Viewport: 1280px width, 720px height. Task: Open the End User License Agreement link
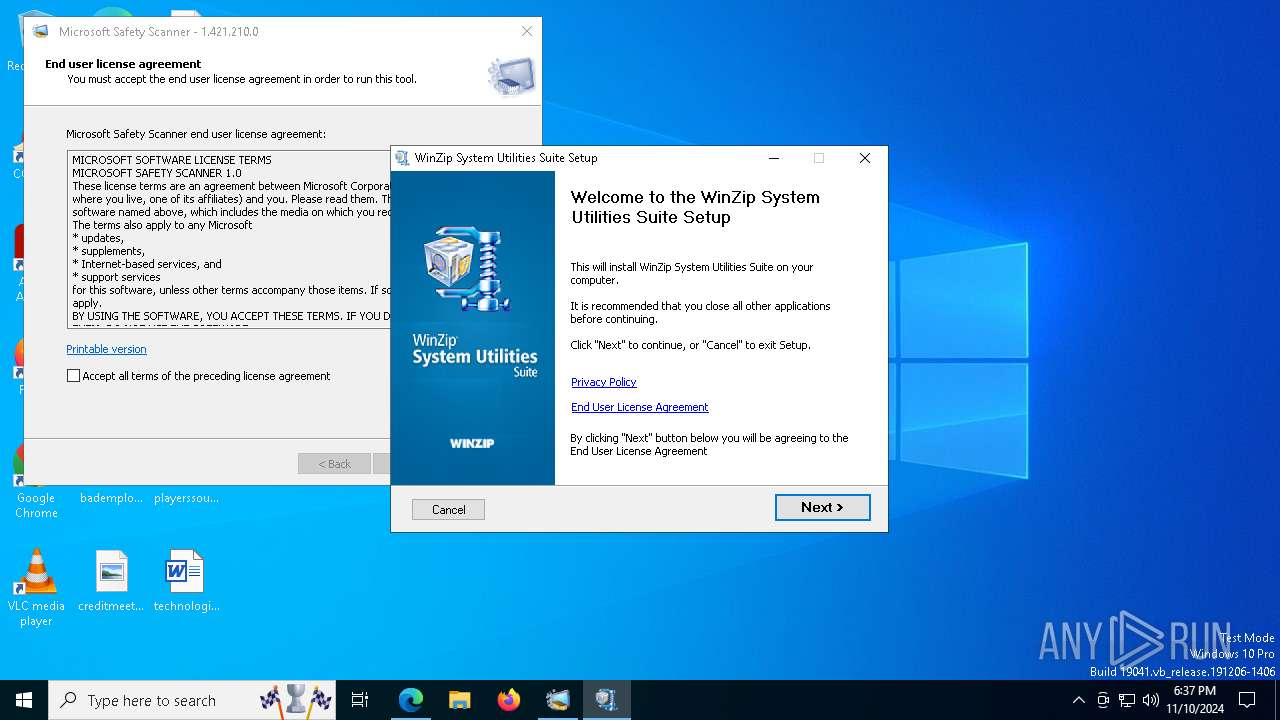coord(639,407)
